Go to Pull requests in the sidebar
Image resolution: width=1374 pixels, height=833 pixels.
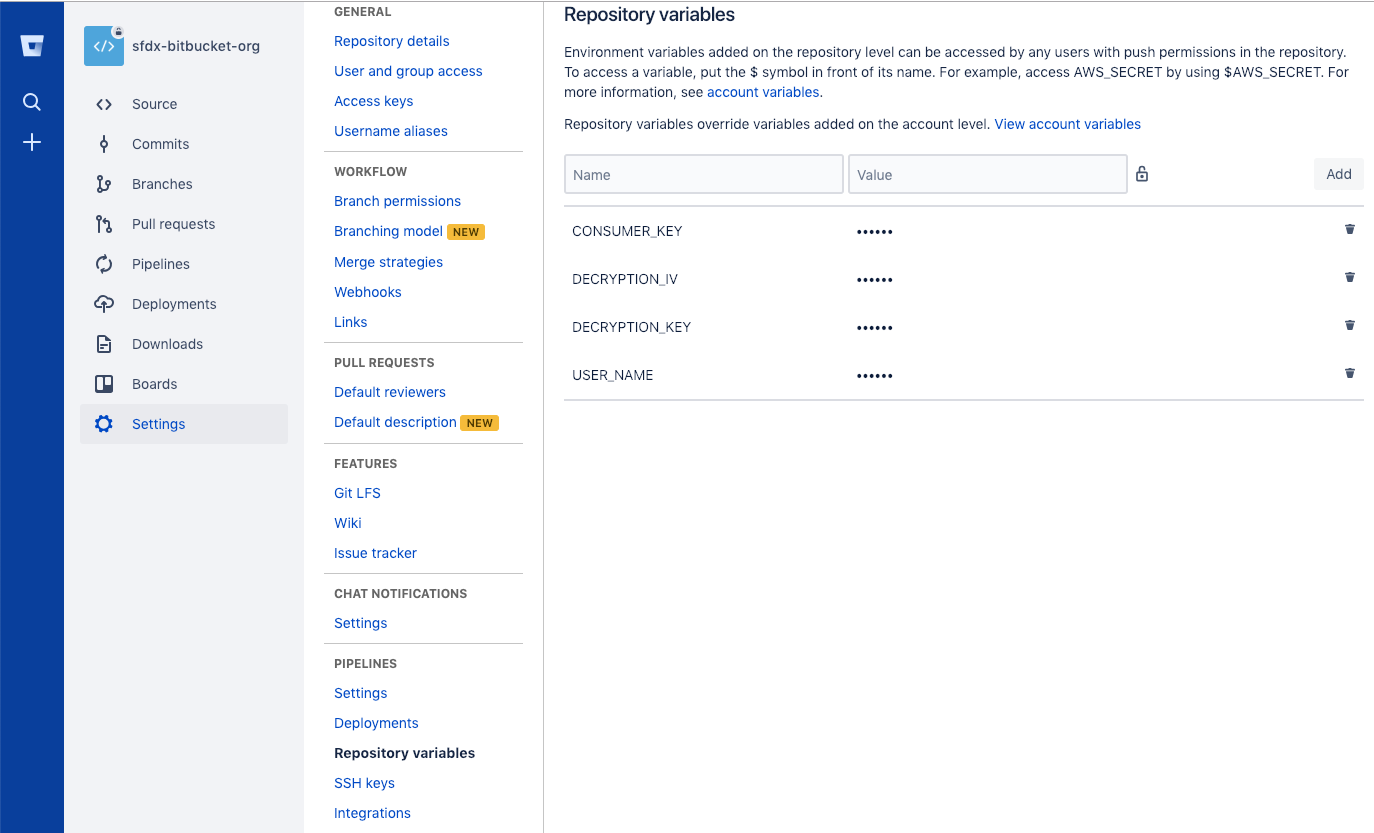(173, 224)
